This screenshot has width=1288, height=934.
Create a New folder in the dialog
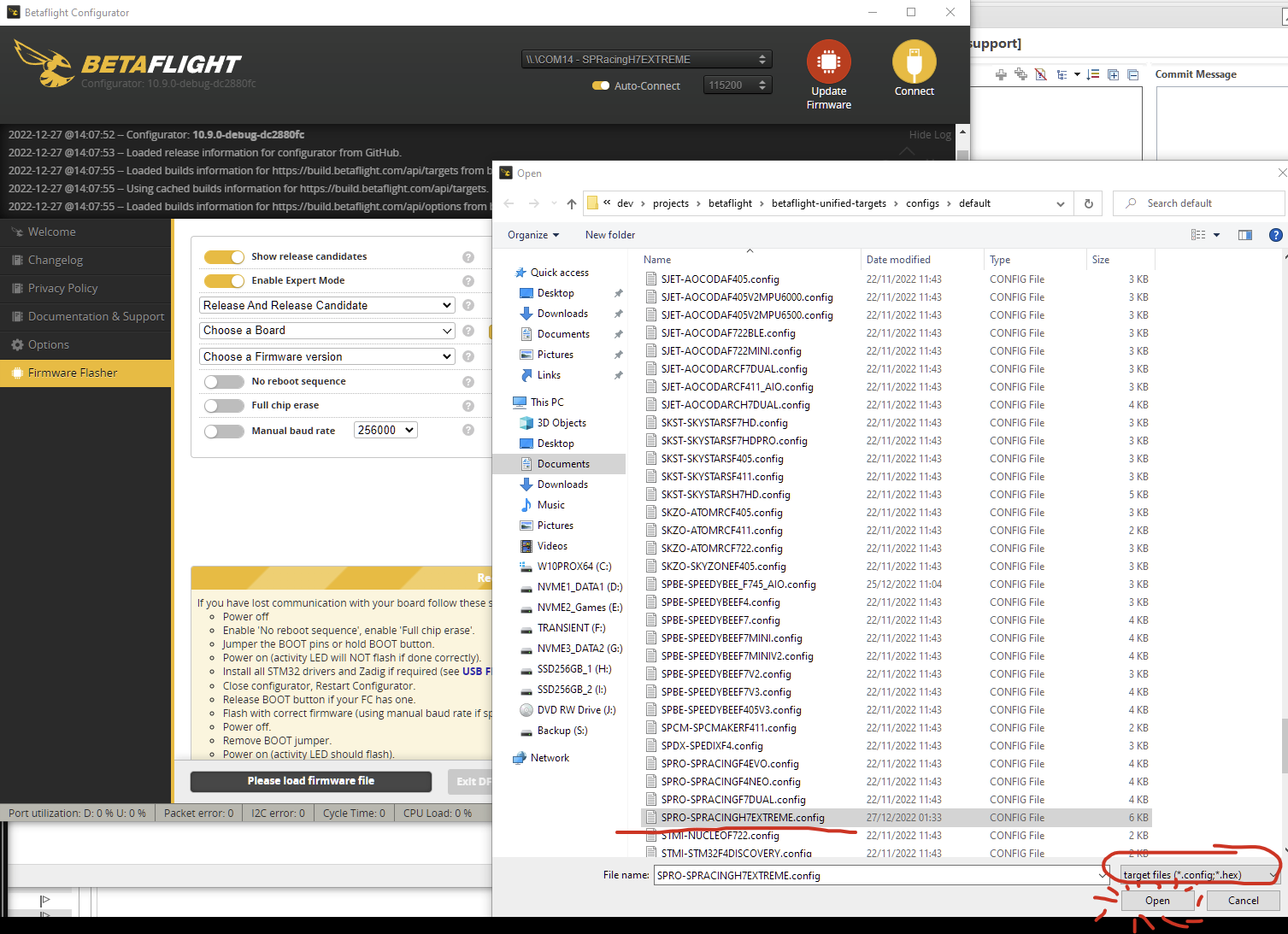(x=609, y=234)
